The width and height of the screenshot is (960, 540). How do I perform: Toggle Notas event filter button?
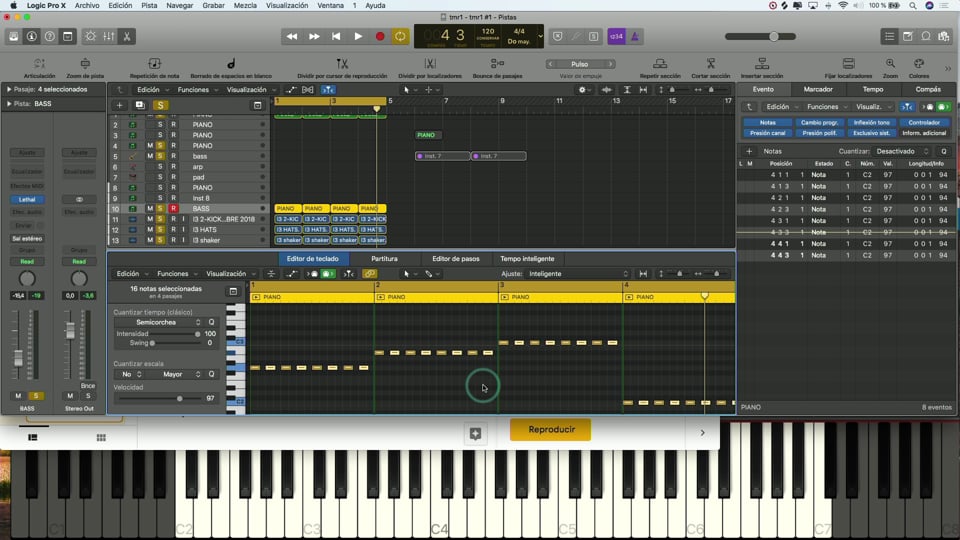[x=767, y=122]
